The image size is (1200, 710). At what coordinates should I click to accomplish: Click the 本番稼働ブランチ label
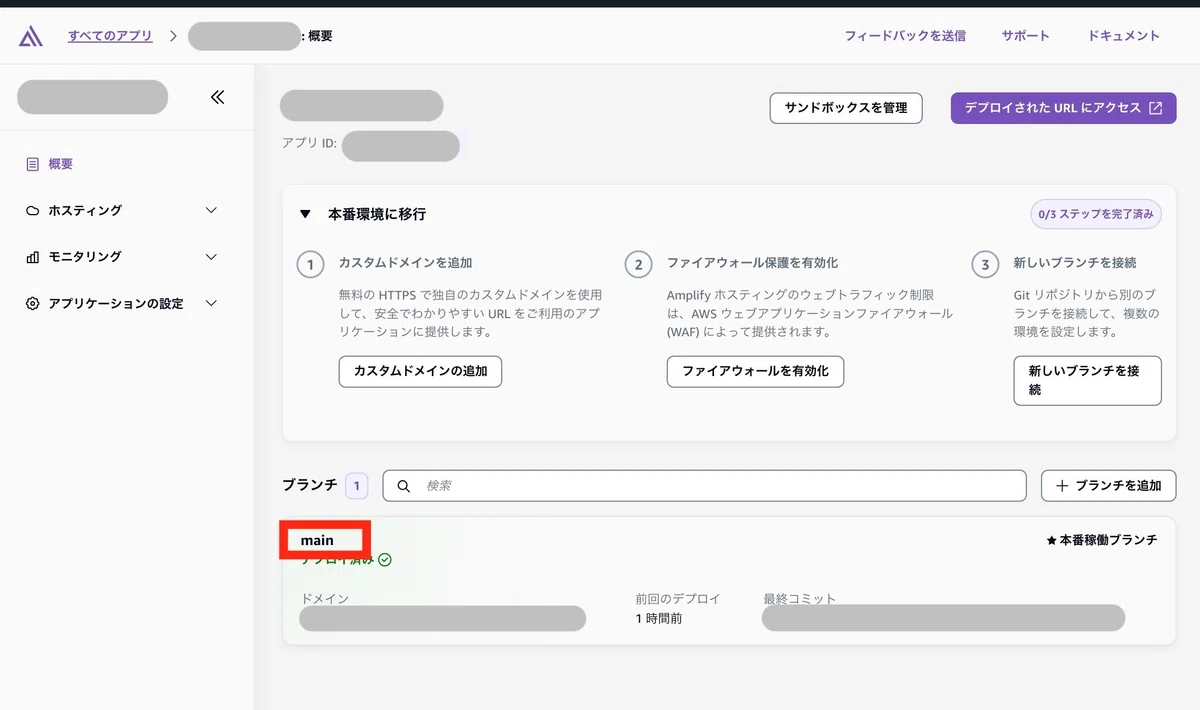[x=1108, y=540]
